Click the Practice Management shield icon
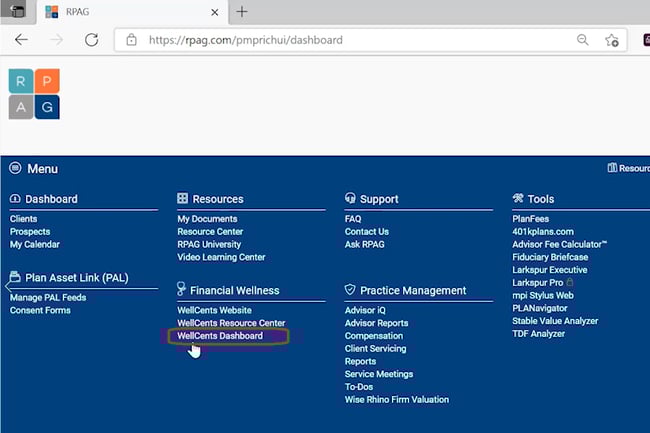The height and width of the screenshot is (433, 650). click(350, 289)
